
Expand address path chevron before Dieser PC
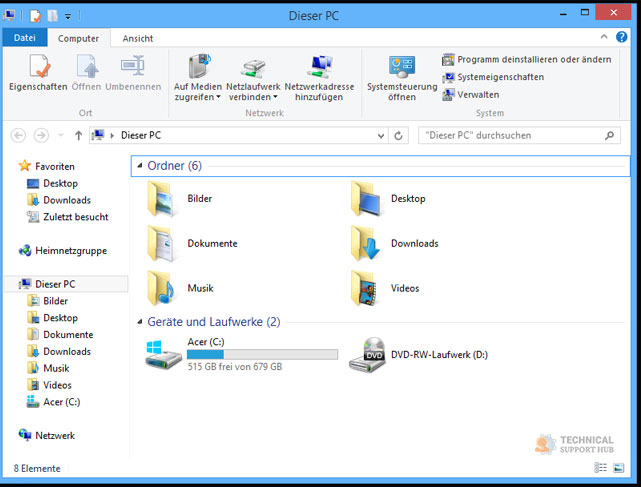tap(112, 136)
